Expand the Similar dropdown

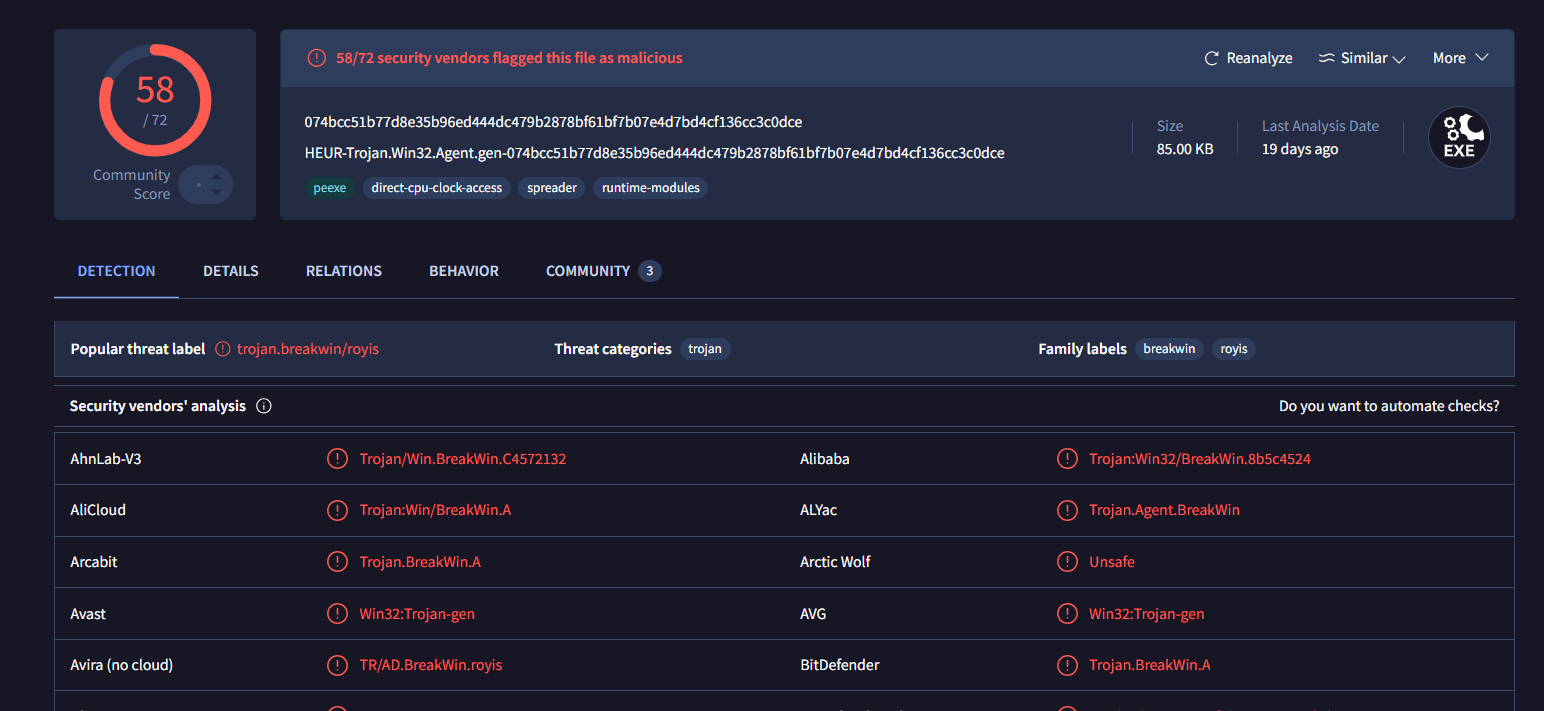pyautogui.click(x=1362, y=58)
